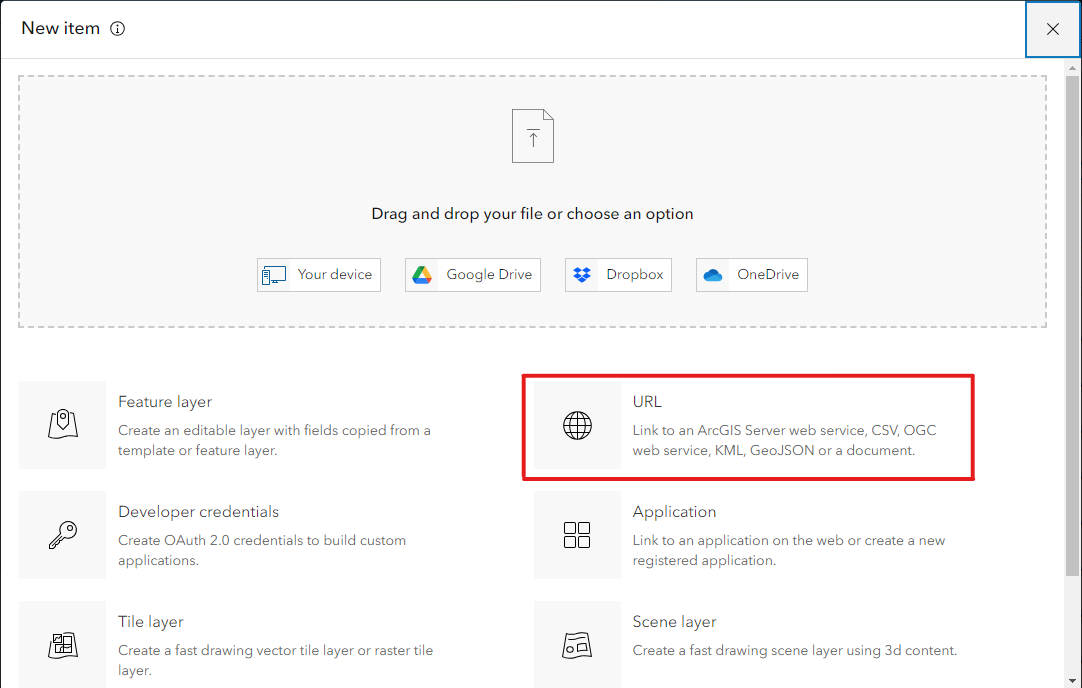
Task: Click the OneDrive cloud icon
Action: [x=713, y=275]
